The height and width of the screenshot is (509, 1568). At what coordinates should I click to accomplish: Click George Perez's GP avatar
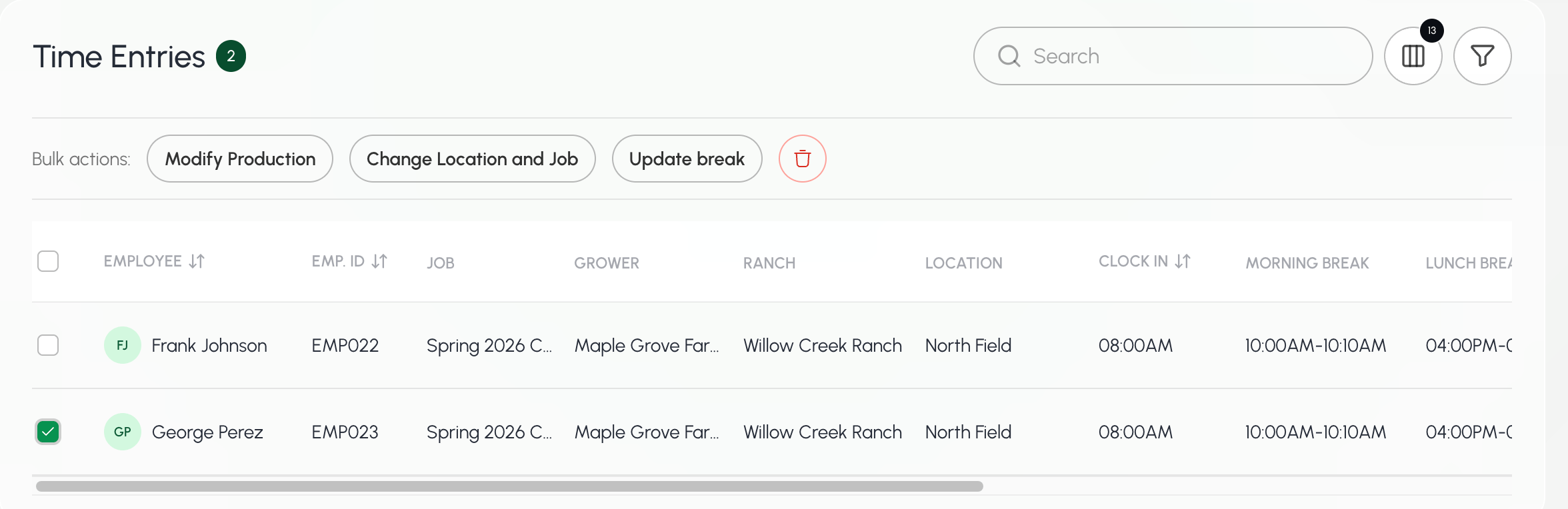[123, 432]
